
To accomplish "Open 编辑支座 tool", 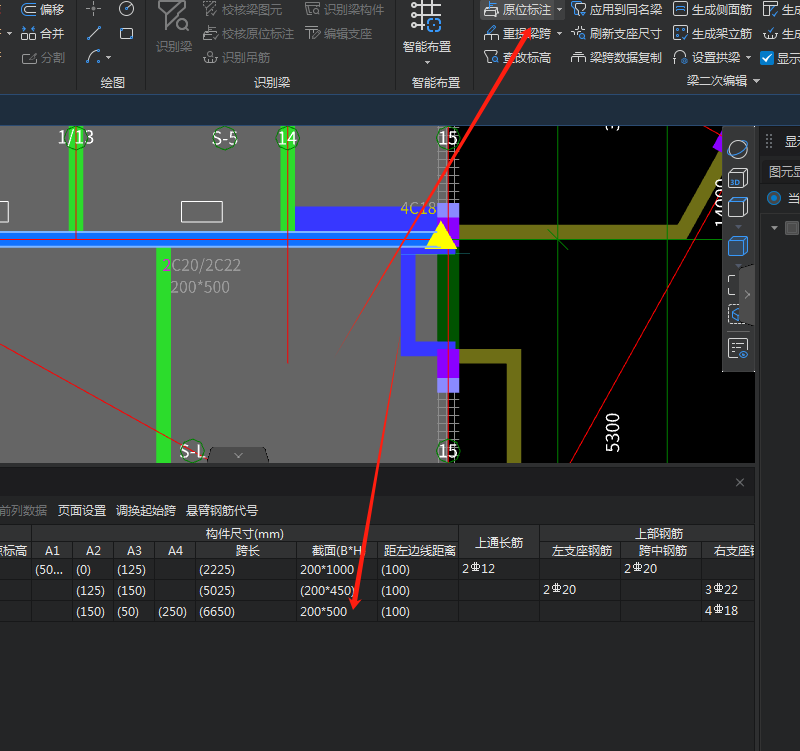I will click(x=338, y=34).
